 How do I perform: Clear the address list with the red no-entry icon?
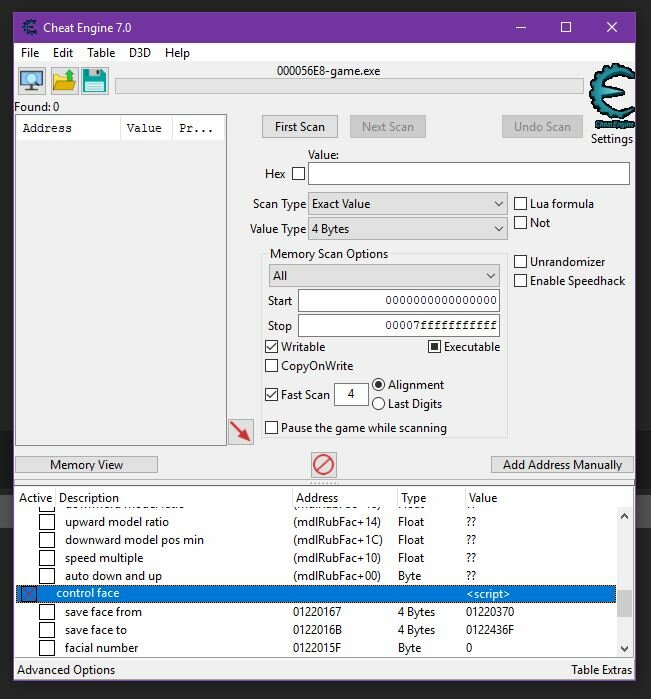click(323, 465)
